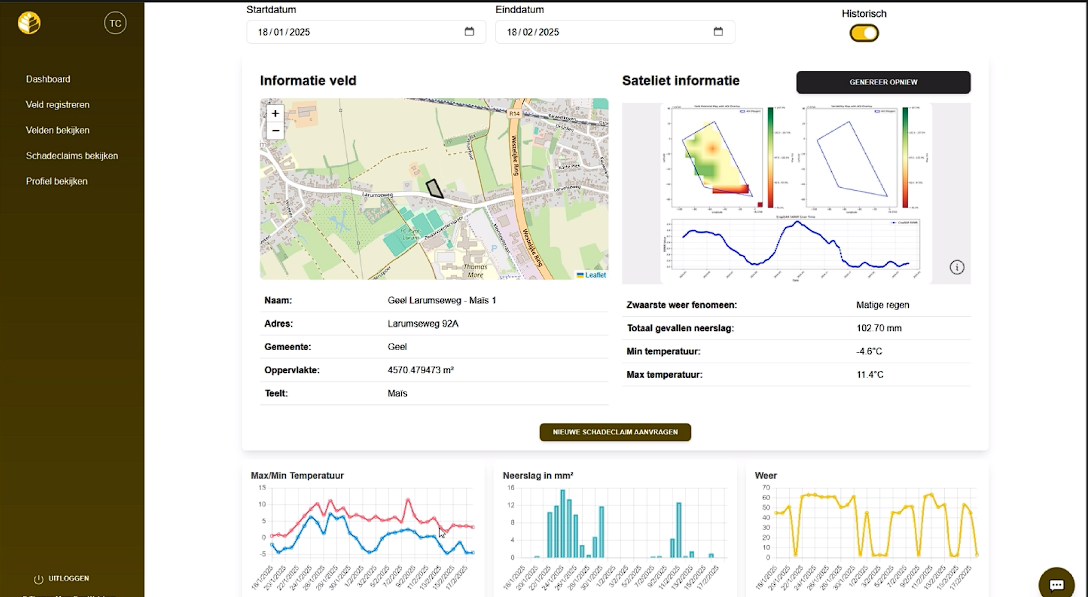
Task: Click the 'Sateliet informatie' heading
Action: pos(681,81)
